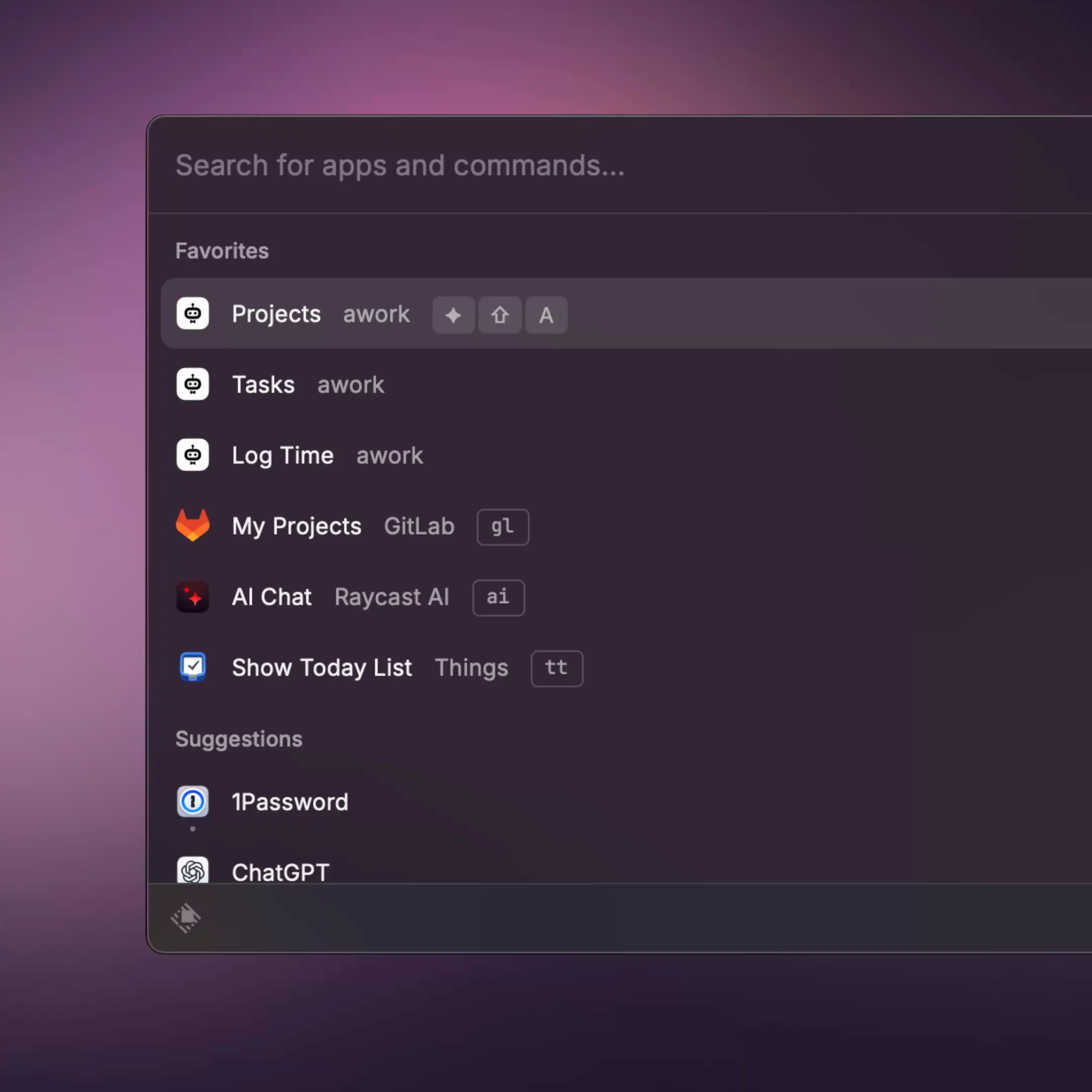Open the Log Time command
The width and height of the screenshot is (1092, 1092).
coord(283,456)
